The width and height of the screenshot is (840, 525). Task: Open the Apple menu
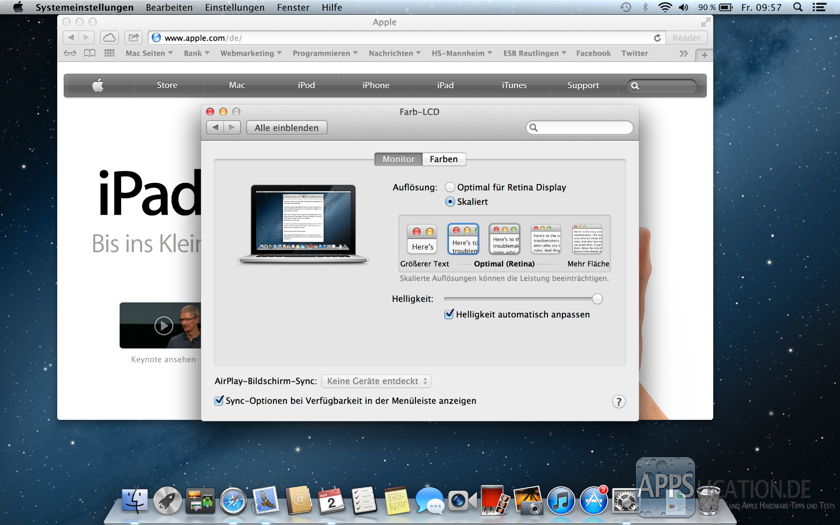(x=18, y=7)
